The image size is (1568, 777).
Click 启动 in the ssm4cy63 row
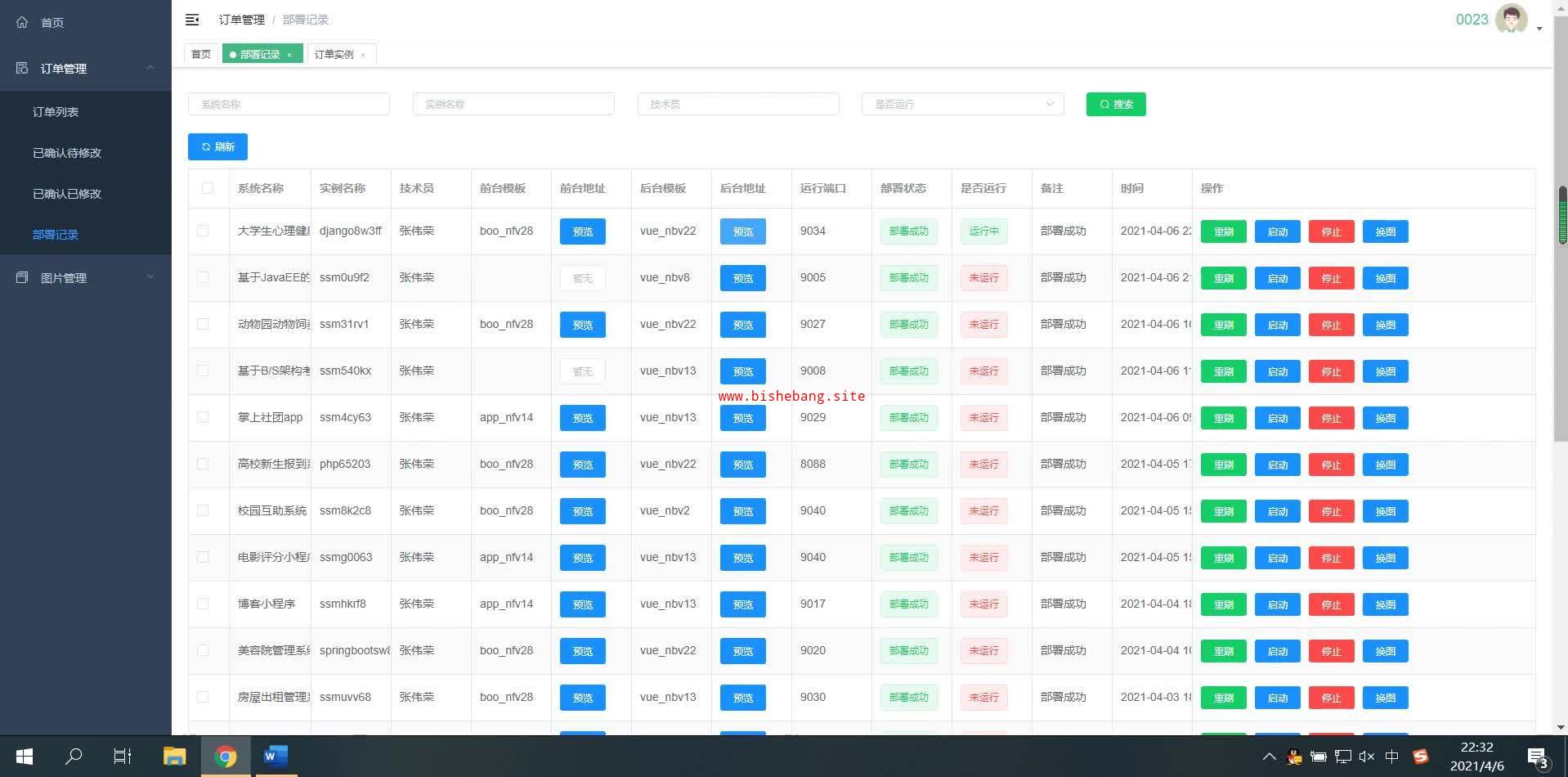pos(1278,418)
